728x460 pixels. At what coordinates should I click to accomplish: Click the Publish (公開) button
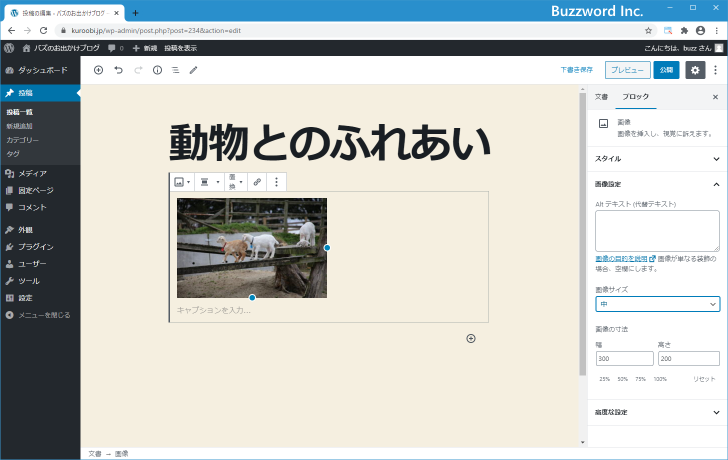(666, 70)
